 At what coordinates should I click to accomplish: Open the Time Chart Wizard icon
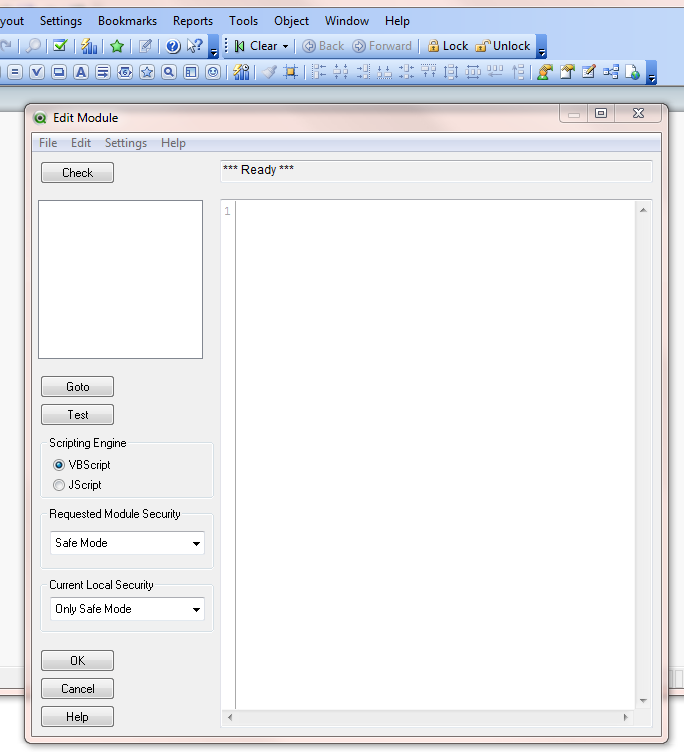[x=241, y=72]
